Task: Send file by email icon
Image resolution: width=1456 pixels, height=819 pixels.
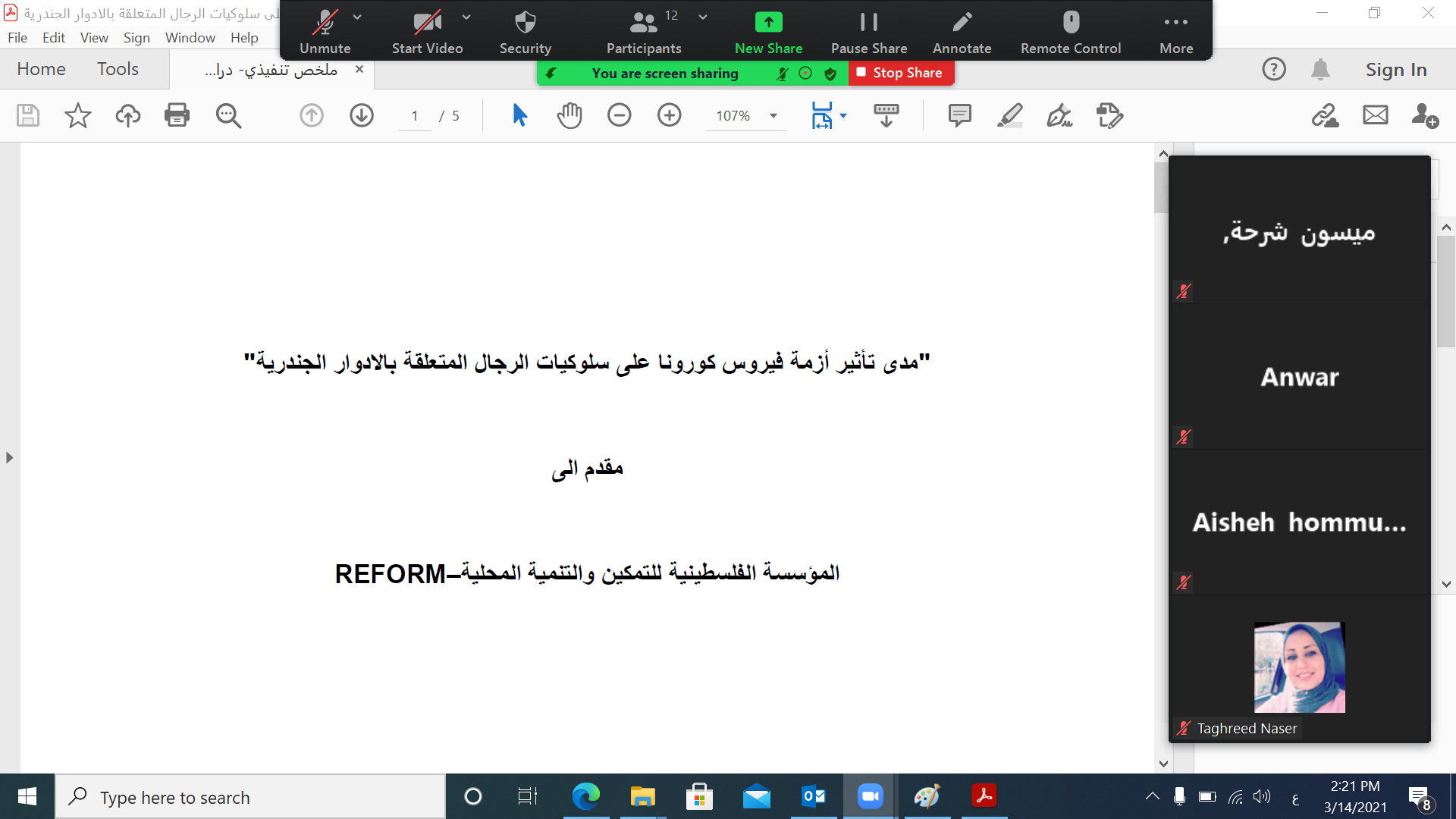Action: (1375, 115)
